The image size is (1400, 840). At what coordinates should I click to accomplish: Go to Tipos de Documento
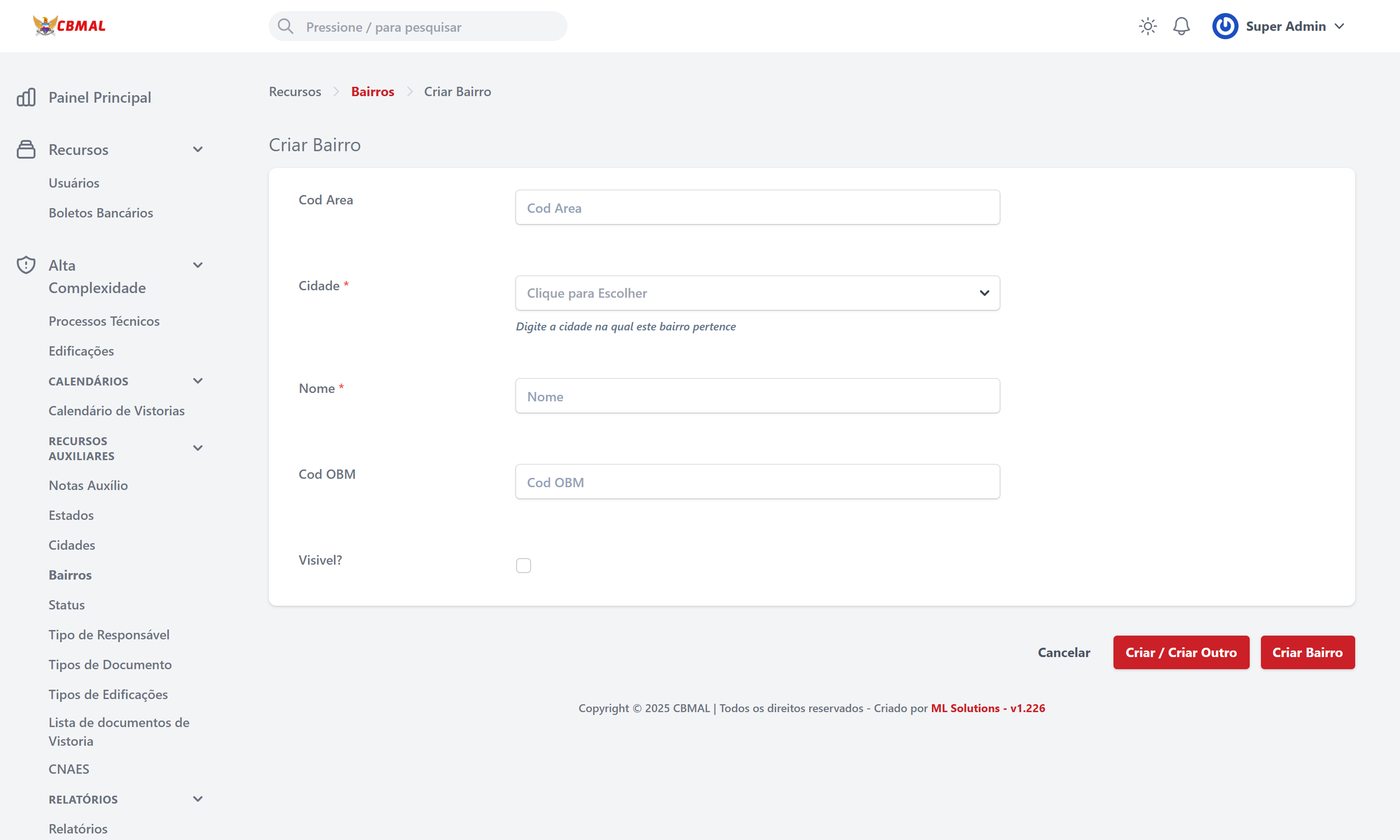coord(110,665)
